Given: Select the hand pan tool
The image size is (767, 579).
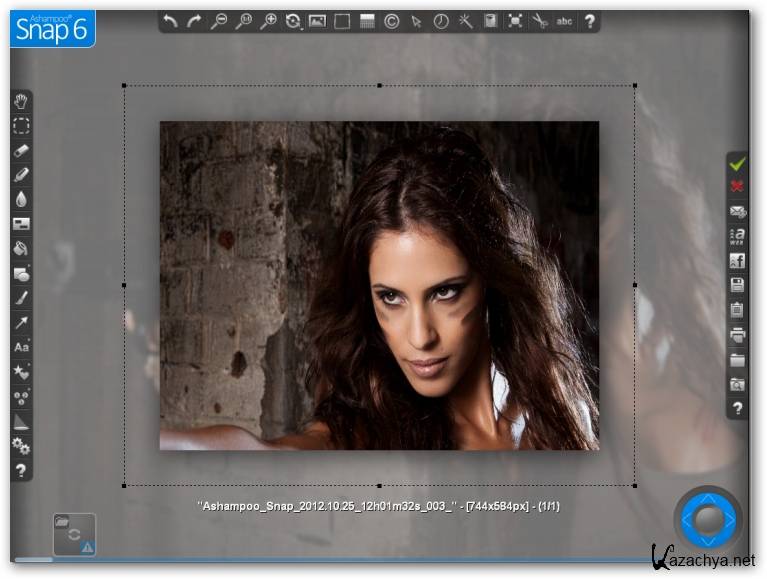Looking at the screenshot, I should coord(21,101).
